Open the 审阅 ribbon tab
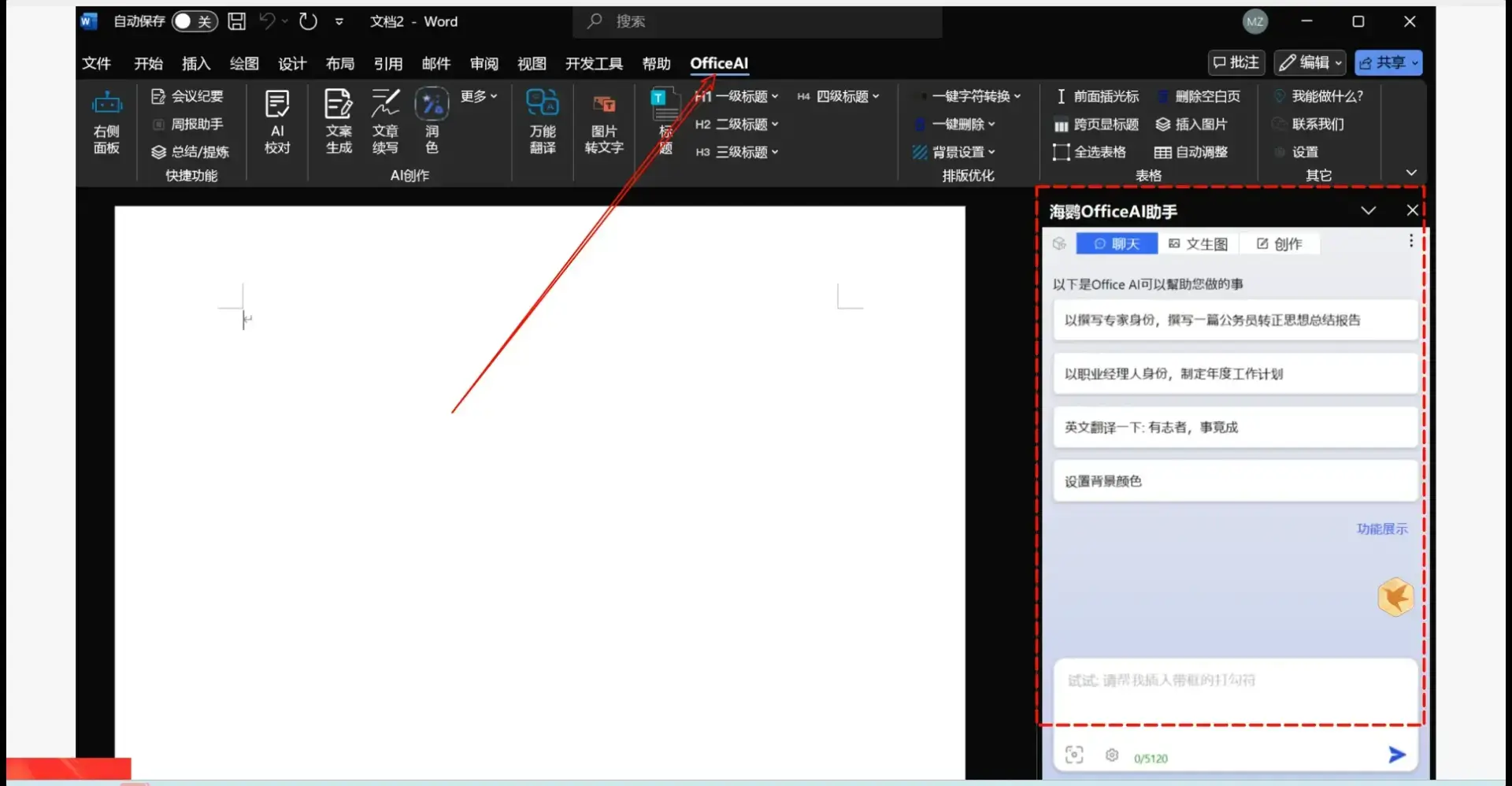The height and width of the screenshot is (786, 1512). pyautogui.click(x=484, y=63)
